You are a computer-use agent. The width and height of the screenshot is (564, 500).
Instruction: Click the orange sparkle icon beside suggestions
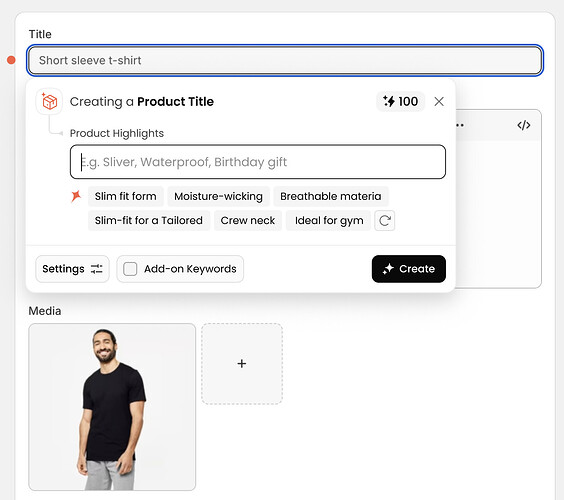76,196
